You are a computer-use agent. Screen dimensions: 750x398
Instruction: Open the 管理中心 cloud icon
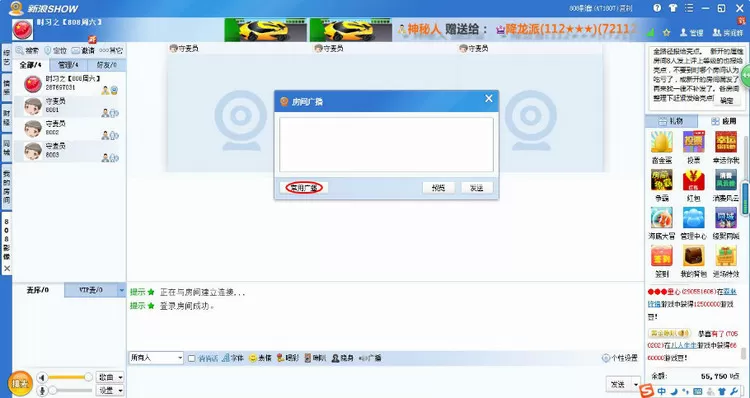(x=694, y=218)
